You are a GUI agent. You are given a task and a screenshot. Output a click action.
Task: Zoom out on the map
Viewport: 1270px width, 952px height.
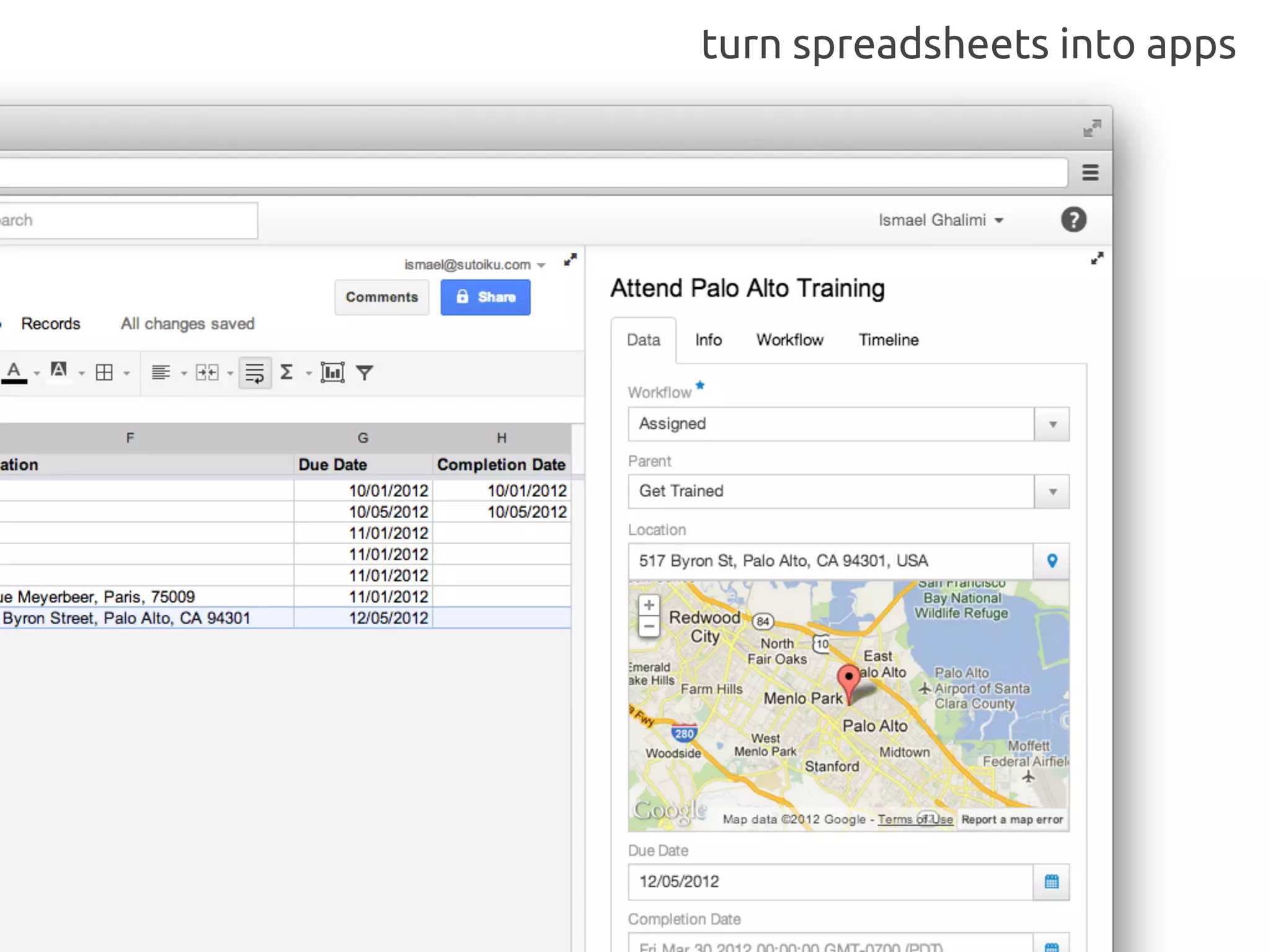tap(649, 626)
